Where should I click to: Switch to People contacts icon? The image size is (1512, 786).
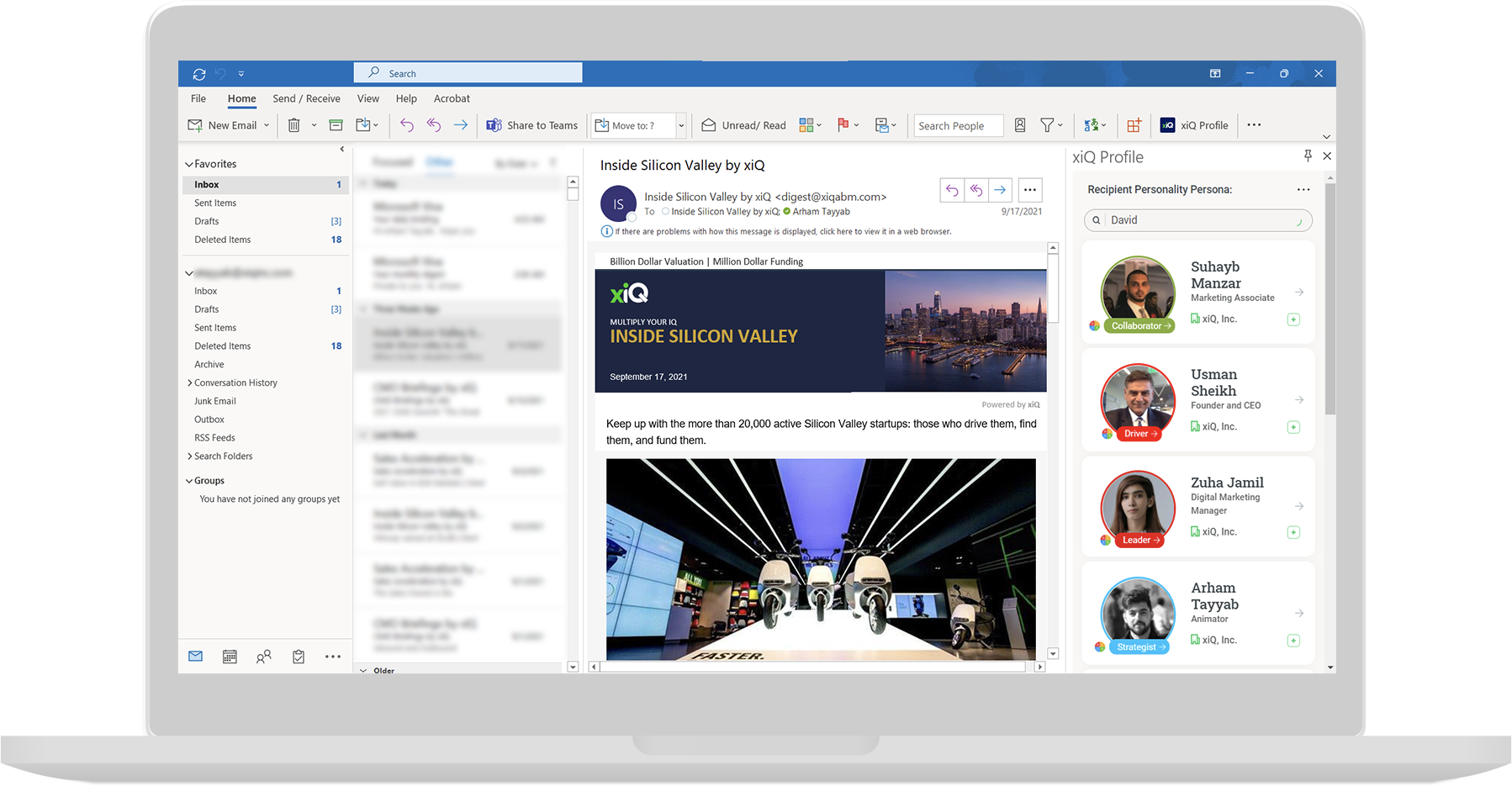264,657
